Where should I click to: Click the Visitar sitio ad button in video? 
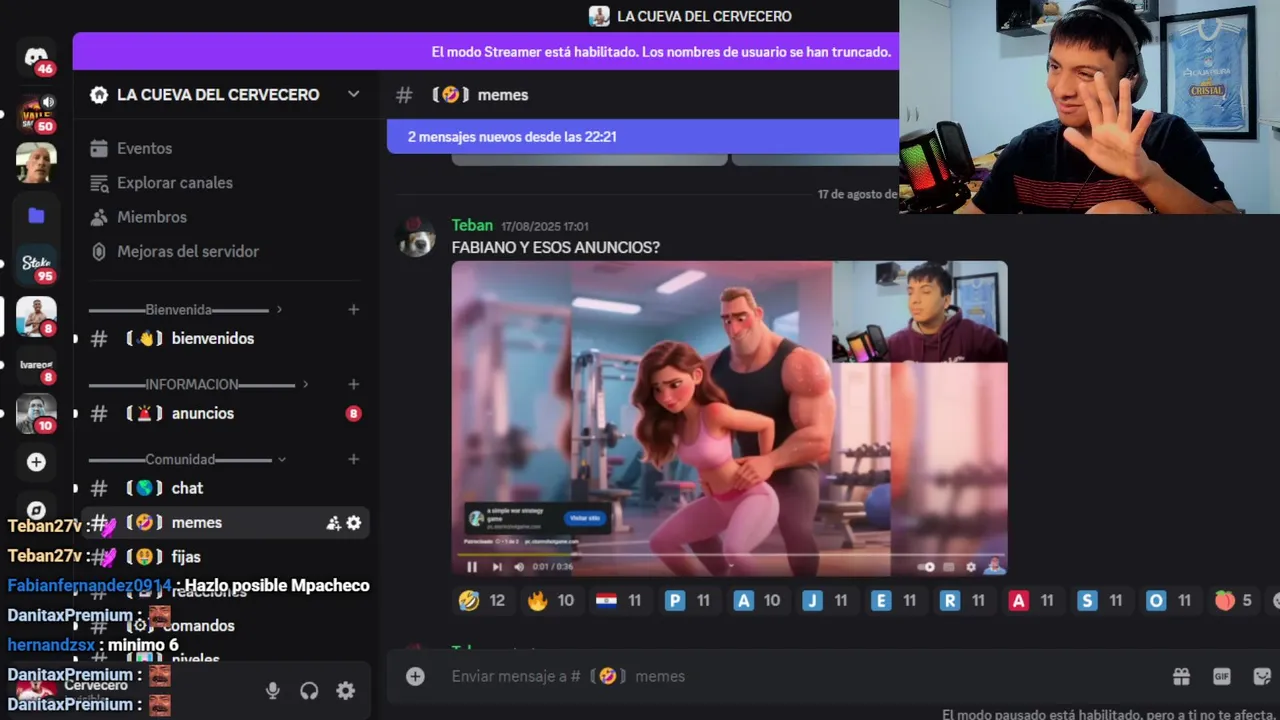coord(584,518)
